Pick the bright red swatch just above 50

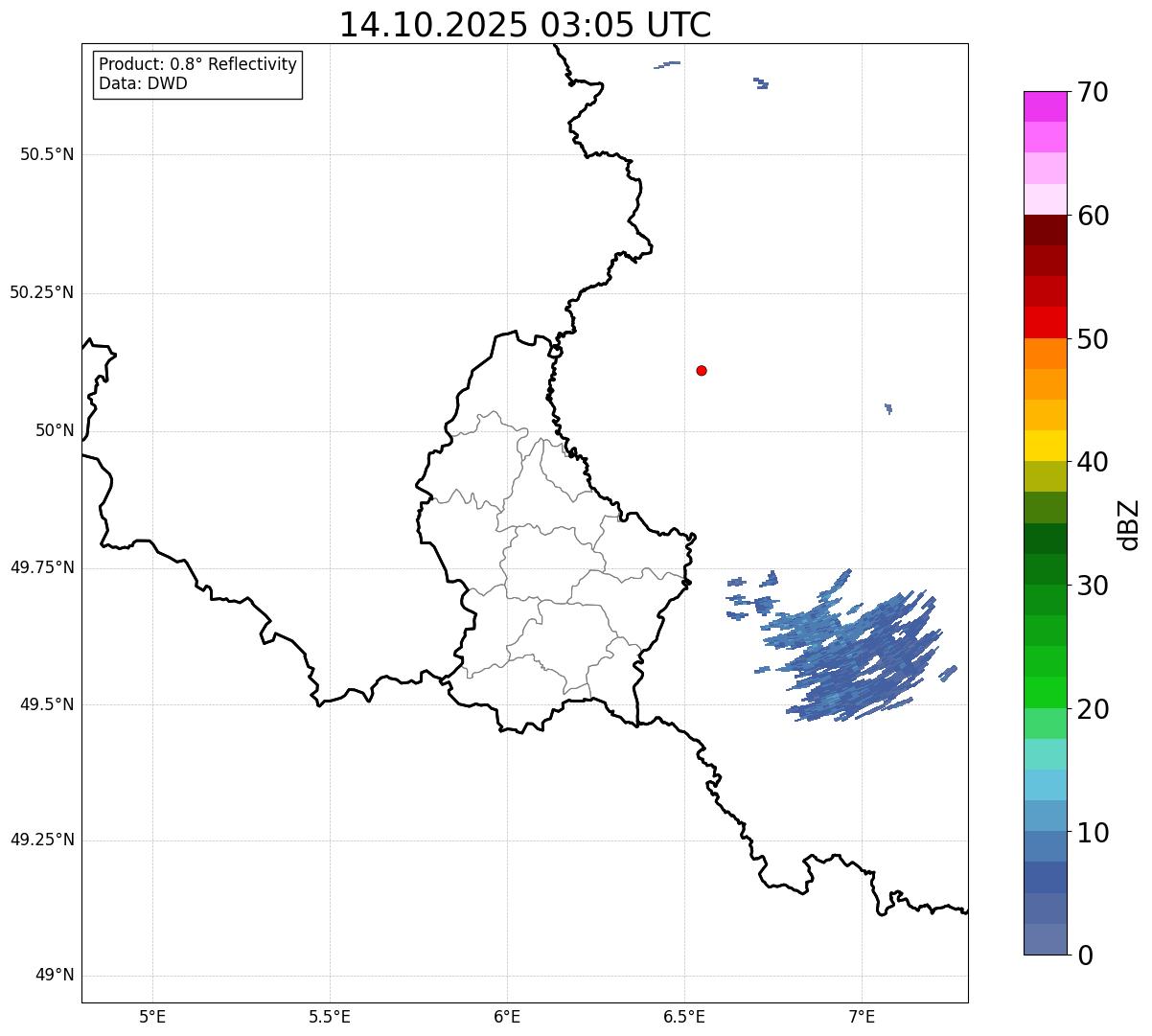click(1045, 322)
